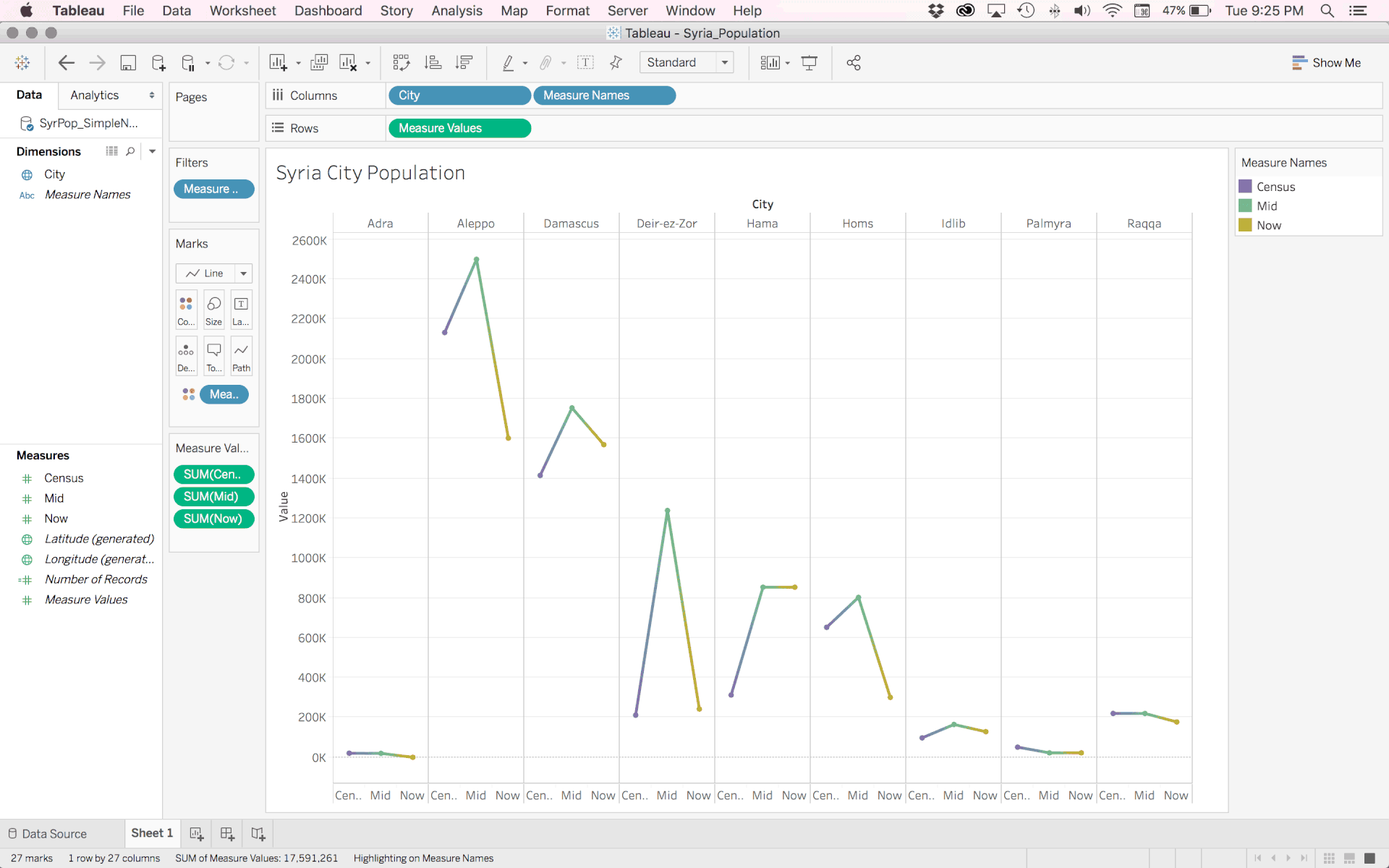This screenshot has height=868, width=1389.
Task: Click the SUM(Mid) measure value pill
Action: coord(214,496)
